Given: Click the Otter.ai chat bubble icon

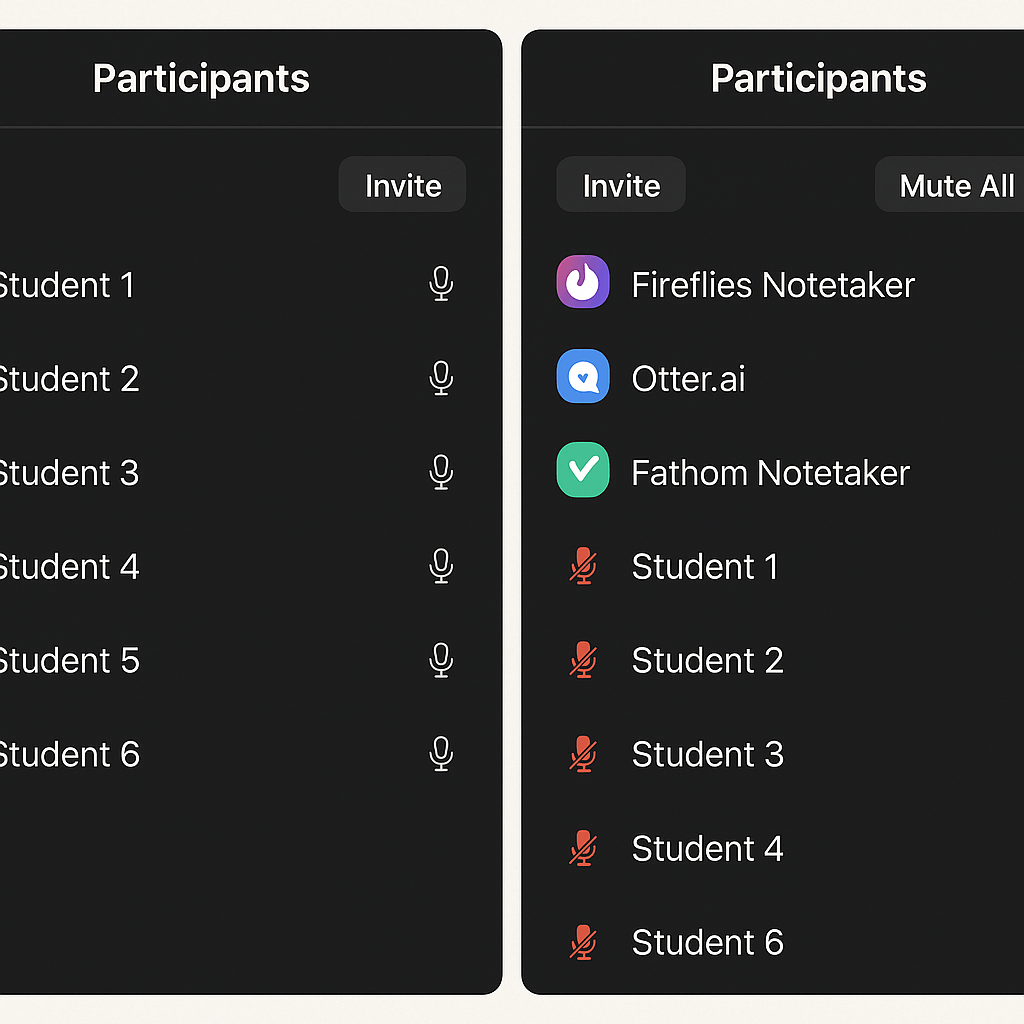Looking at the screenshot, I should coord(583,377).
